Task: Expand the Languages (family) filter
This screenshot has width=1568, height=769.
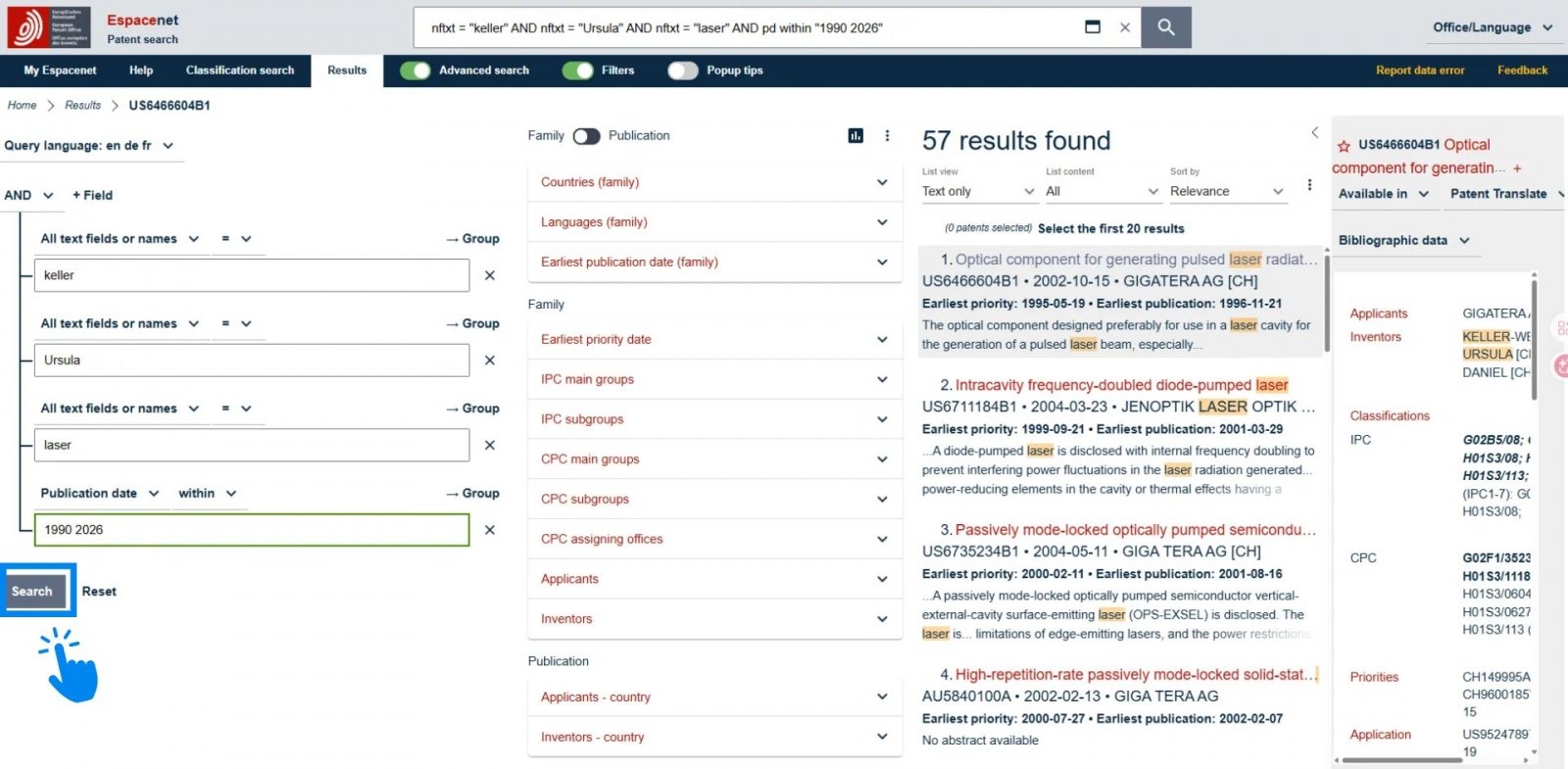Action: [714, 222]
